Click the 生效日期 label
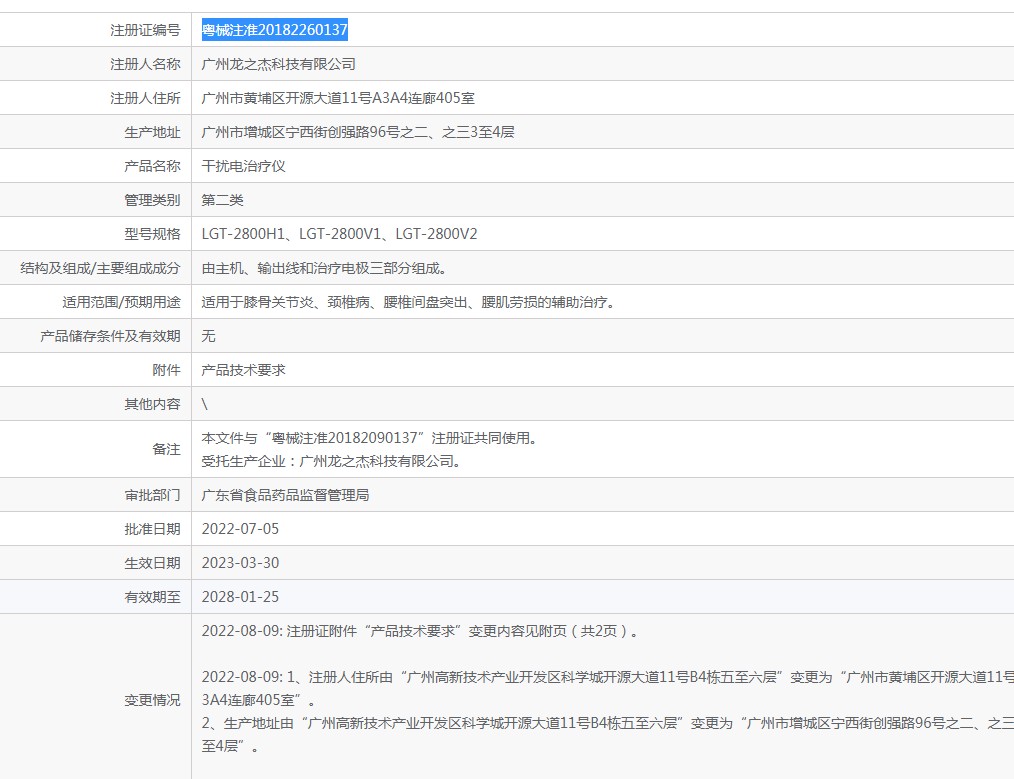 point(153,563)
